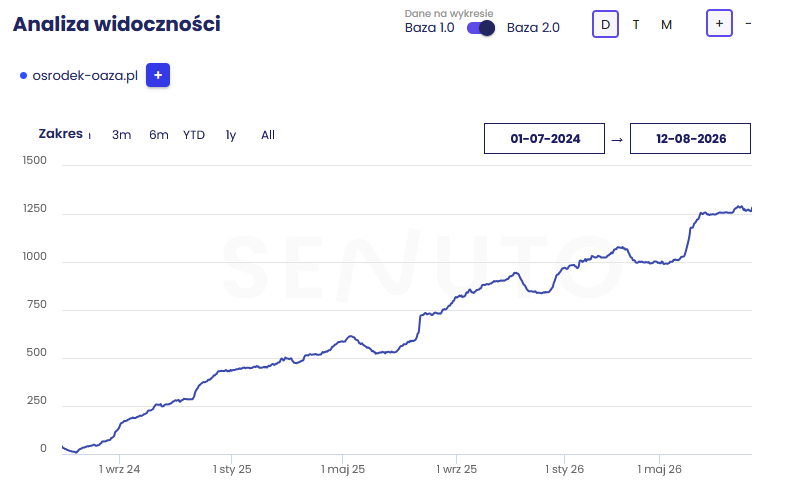The width and height of the screenshot is (787, 482).
Task: Switch to weekly T granularity
Action: pos(636,24)
